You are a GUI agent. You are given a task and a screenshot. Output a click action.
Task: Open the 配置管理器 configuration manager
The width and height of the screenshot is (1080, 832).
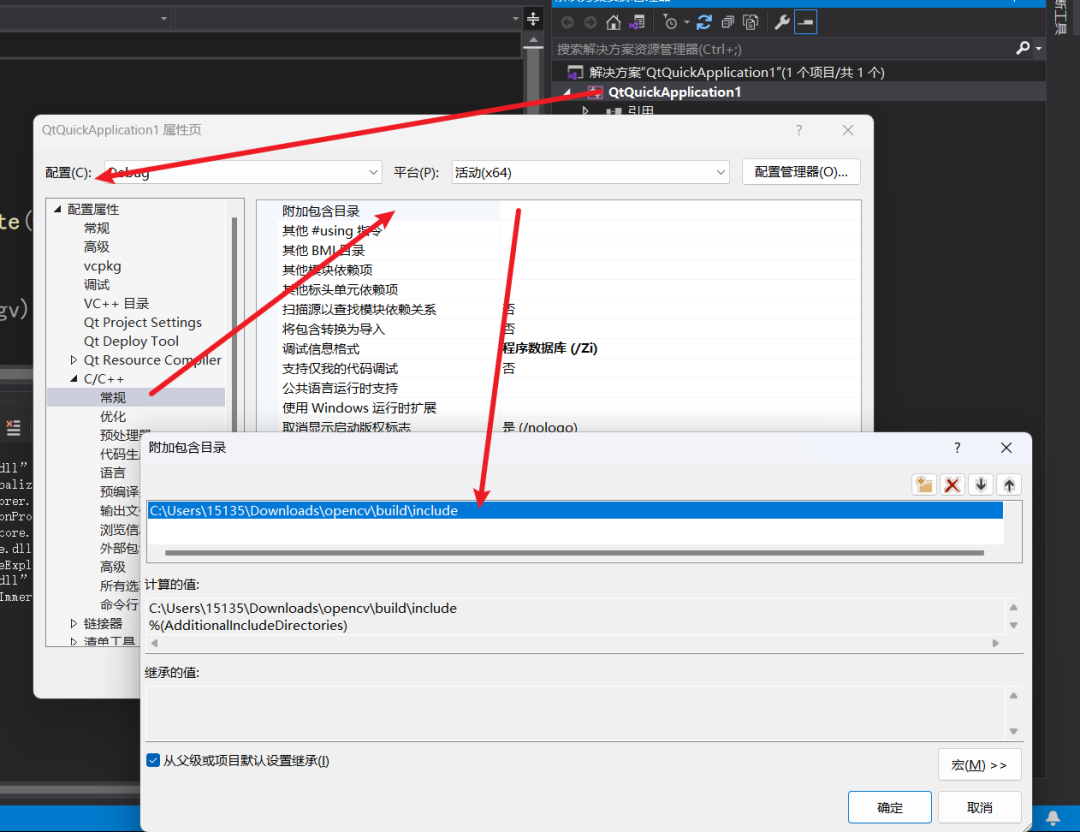(x=800, y=172)
